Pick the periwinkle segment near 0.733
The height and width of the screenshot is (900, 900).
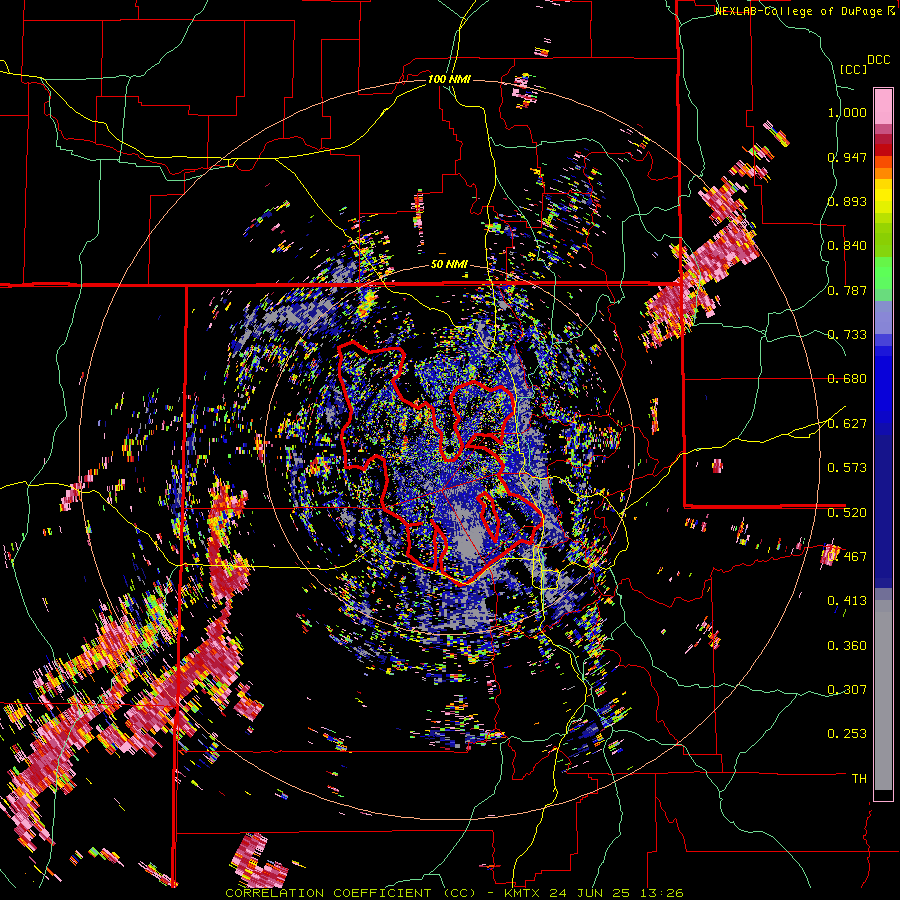[883, 318]
